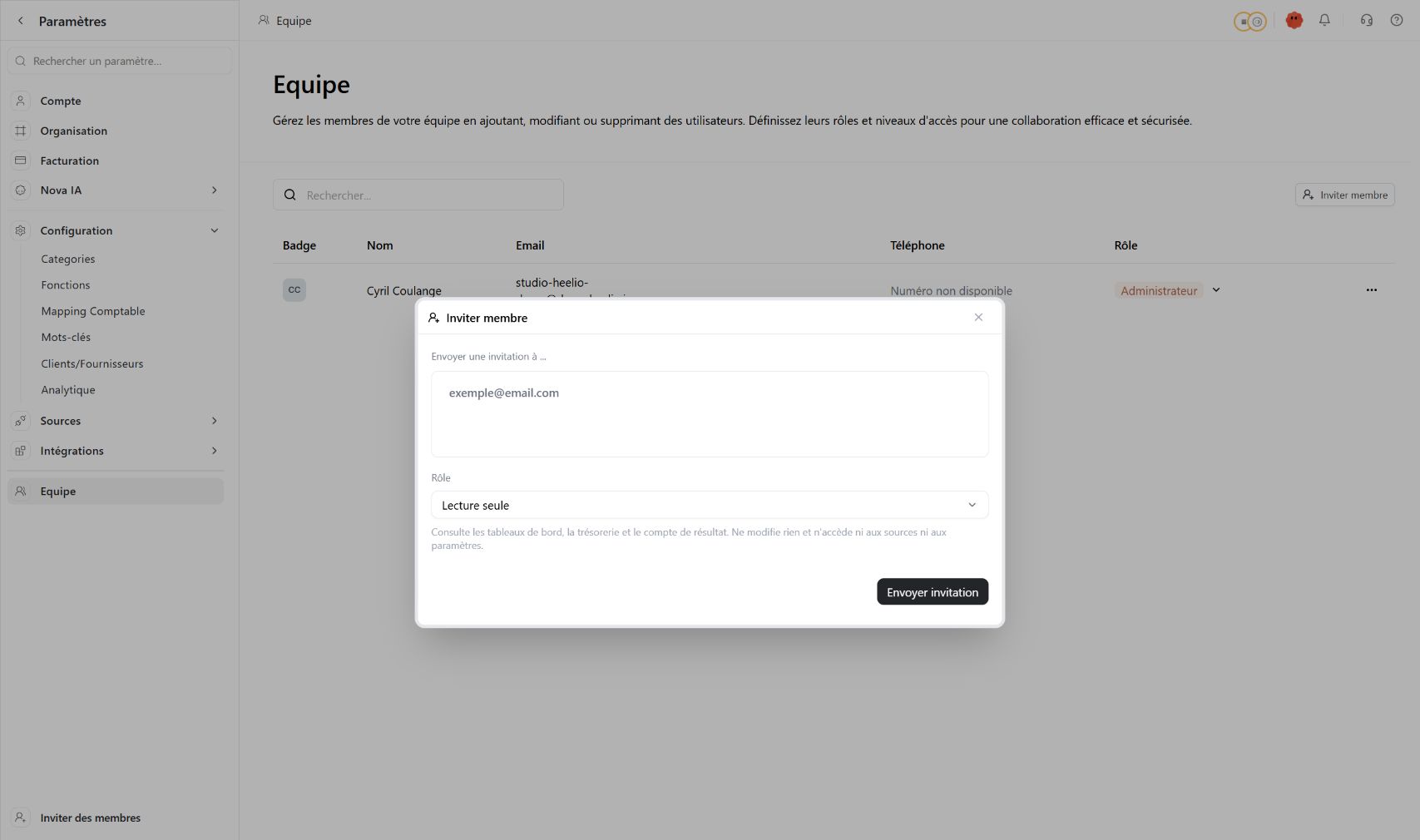The width and height of the screenshot is (1420, 840).
Task: Open the help question mark icon
Action: point(1397,20)
